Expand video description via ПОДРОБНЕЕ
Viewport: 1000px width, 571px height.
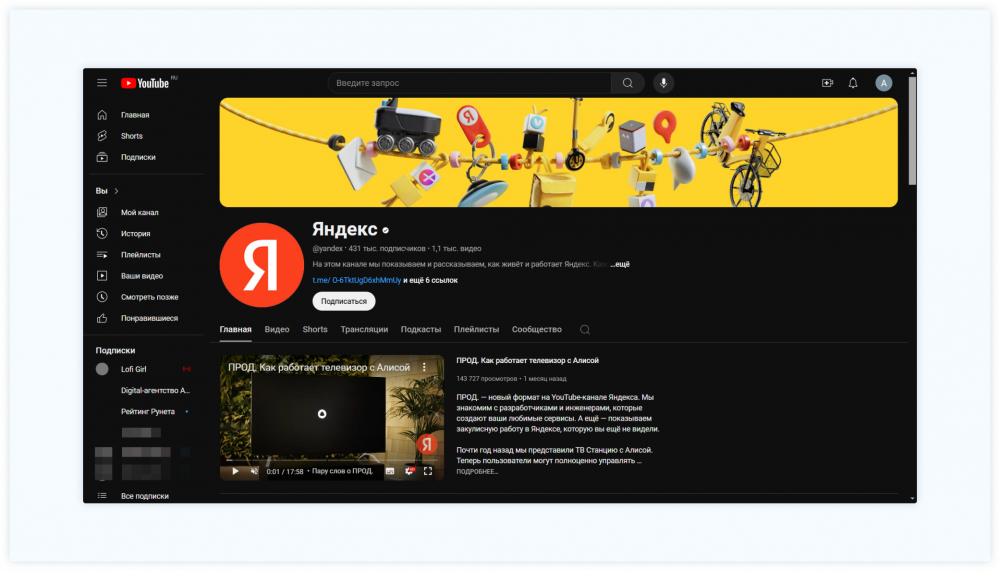(477, 471)
